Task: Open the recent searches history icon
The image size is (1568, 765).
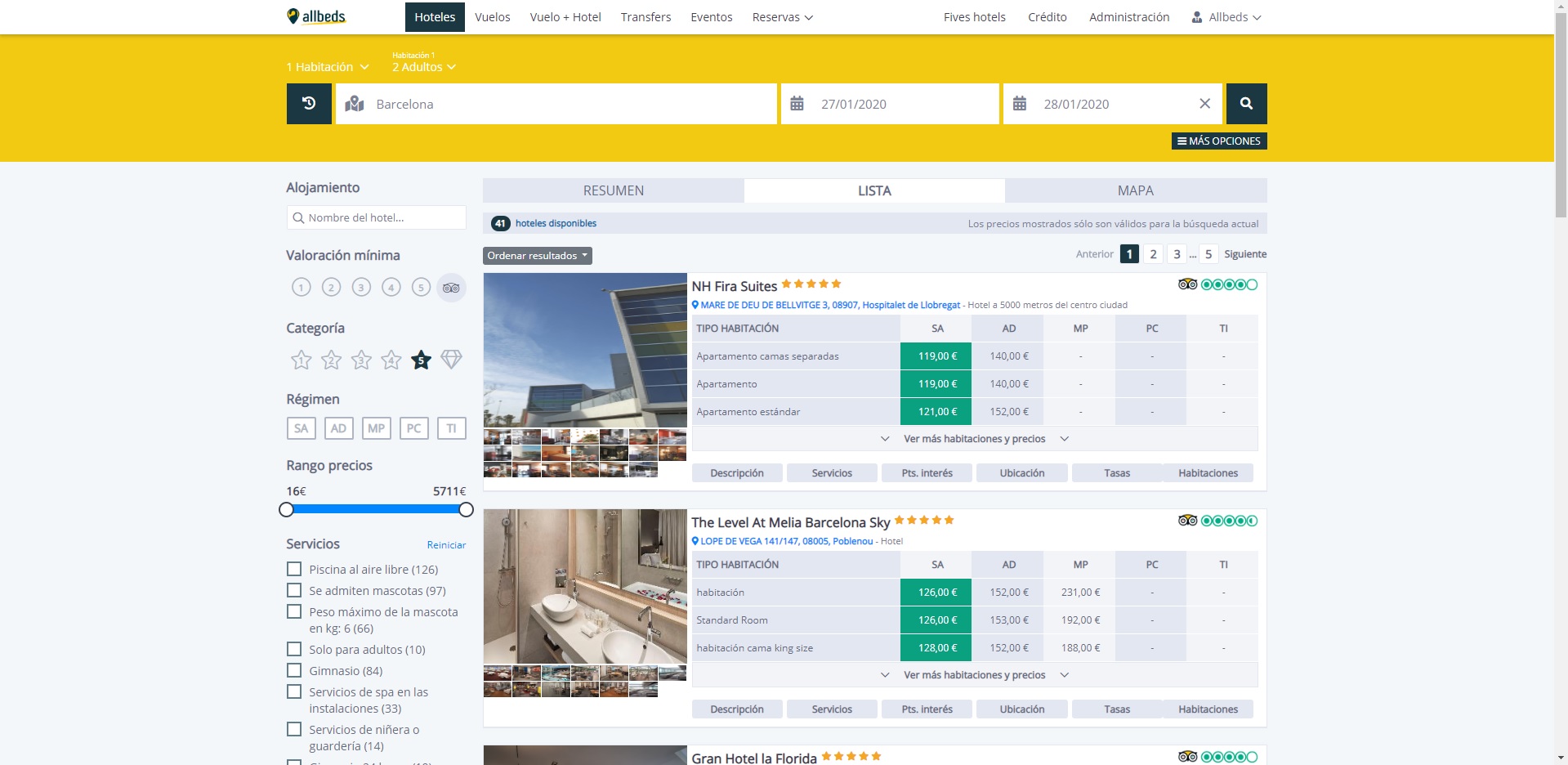Action: point(309,104)
